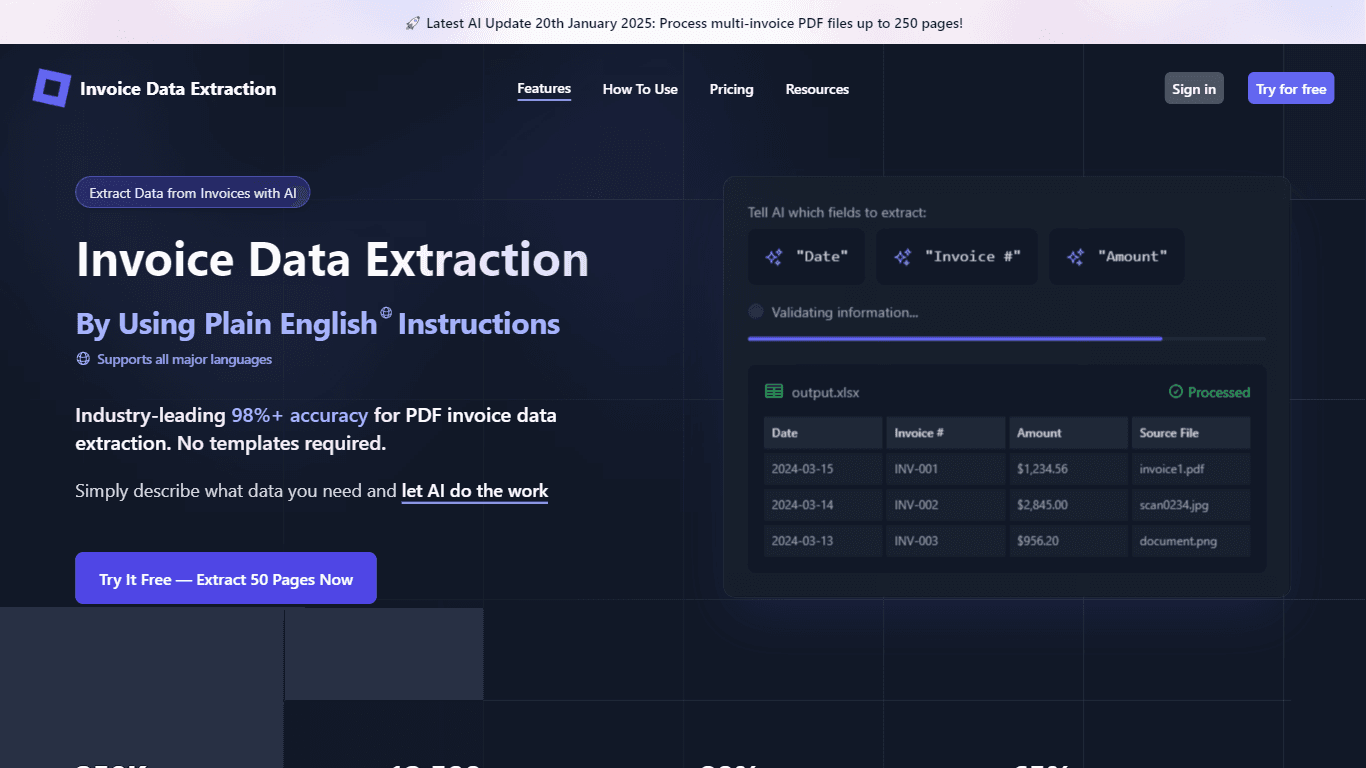Open the How To Use nav item
Viewport: 1366px width, 768px height.
tap(640, 89)
